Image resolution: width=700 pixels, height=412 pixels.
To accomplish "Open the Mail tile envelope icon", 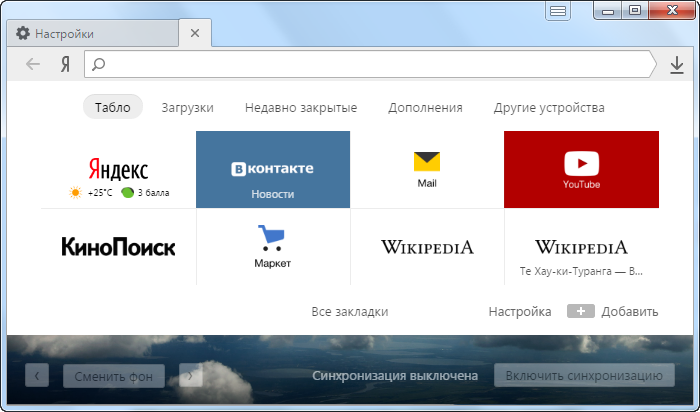I will point(427,162).
